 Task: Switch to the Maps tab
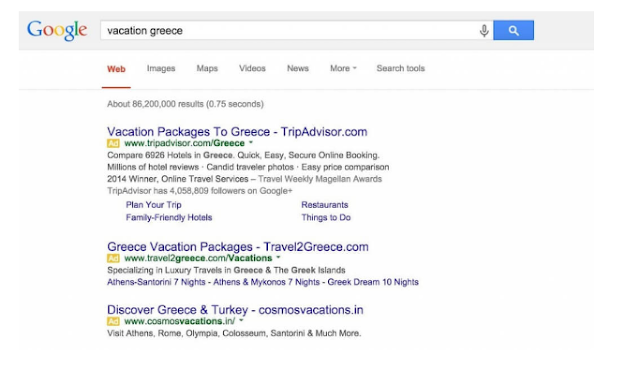click(207, 68)
